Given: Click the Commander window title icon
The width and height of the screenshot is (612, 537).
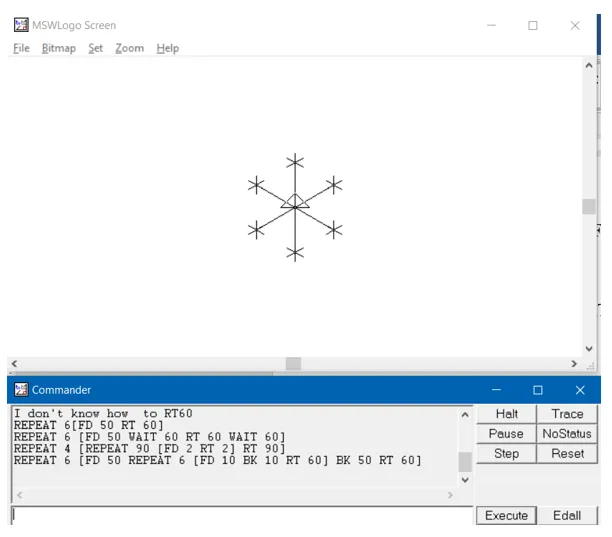Looking at the screenshot, I should pyautogui.click(x=20, y=390).
